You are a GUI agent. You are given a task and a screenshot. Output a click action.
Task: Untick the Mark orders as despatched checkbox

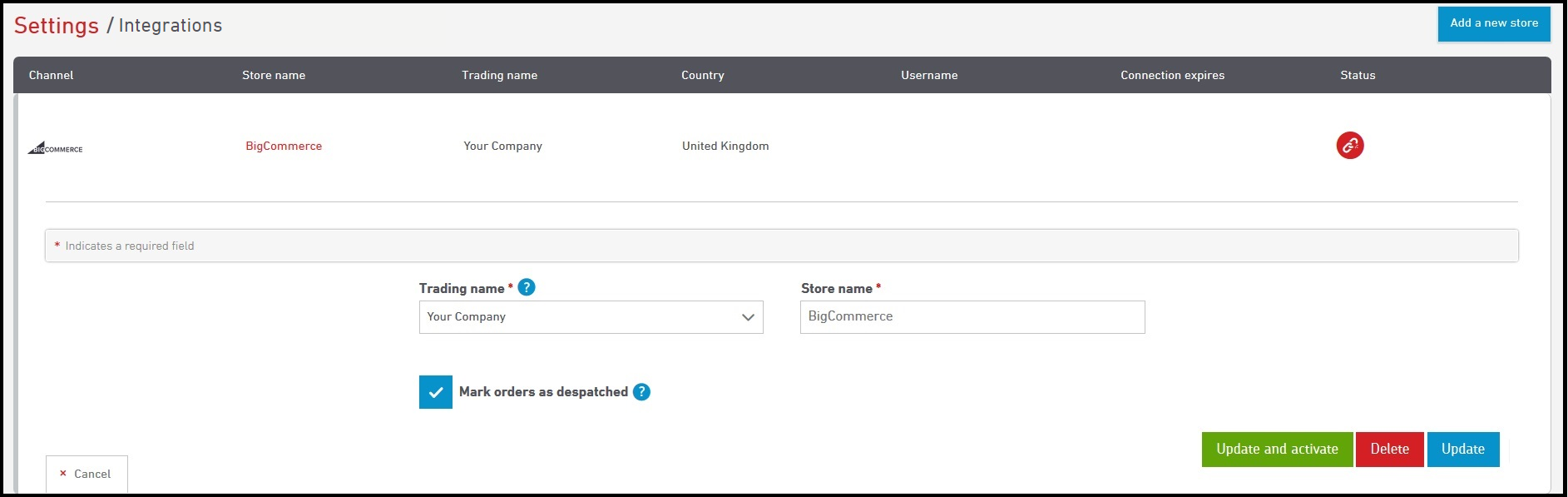436,392
